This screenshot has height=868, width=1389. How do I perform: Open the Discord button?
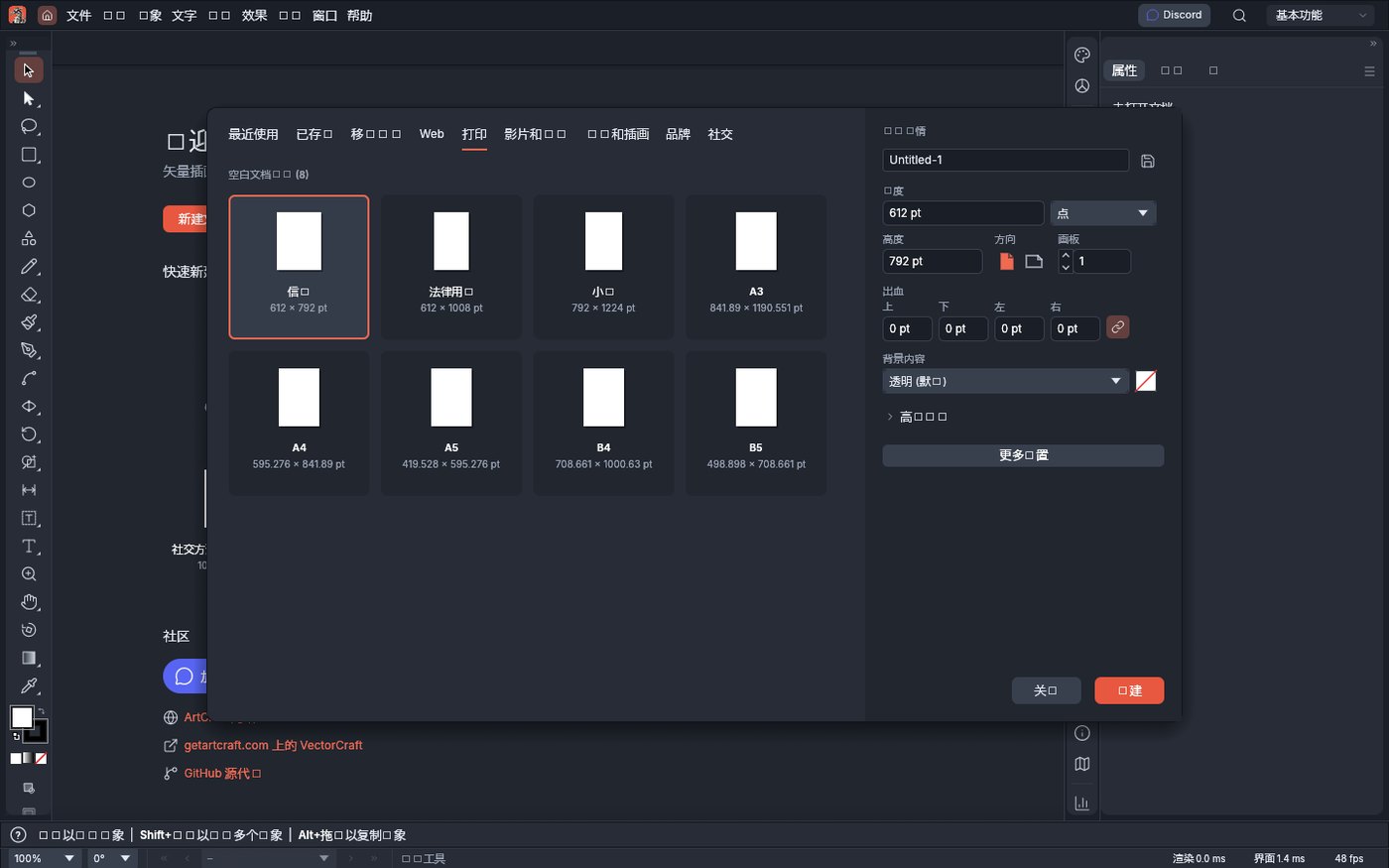pyautogui.click(x=1174, y=15)
